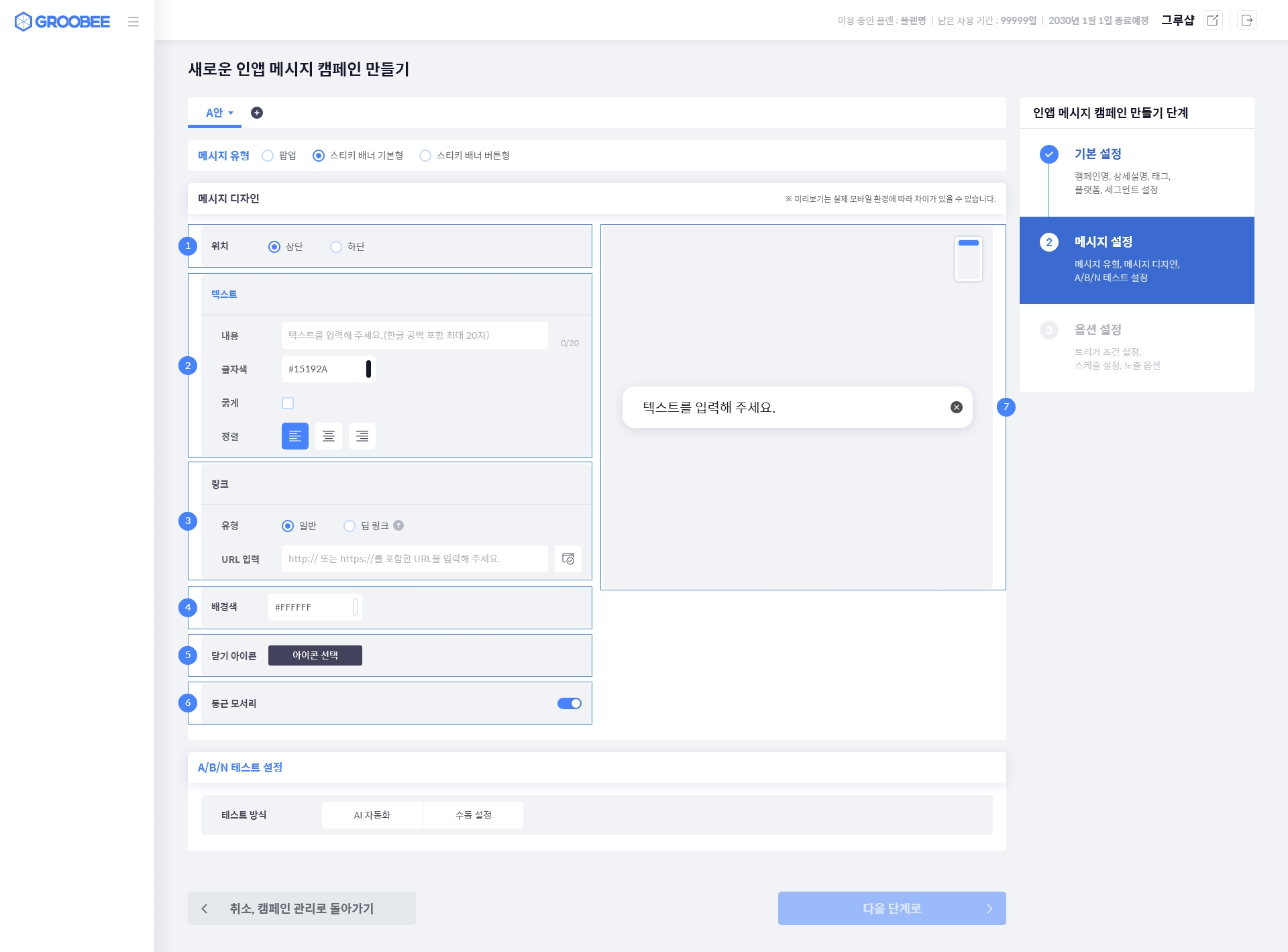Image resolution: width=1288 pixels, height=952 pixels.
Task: Click the close X icon on the preview banner
Action: click(x=957, y=407)
